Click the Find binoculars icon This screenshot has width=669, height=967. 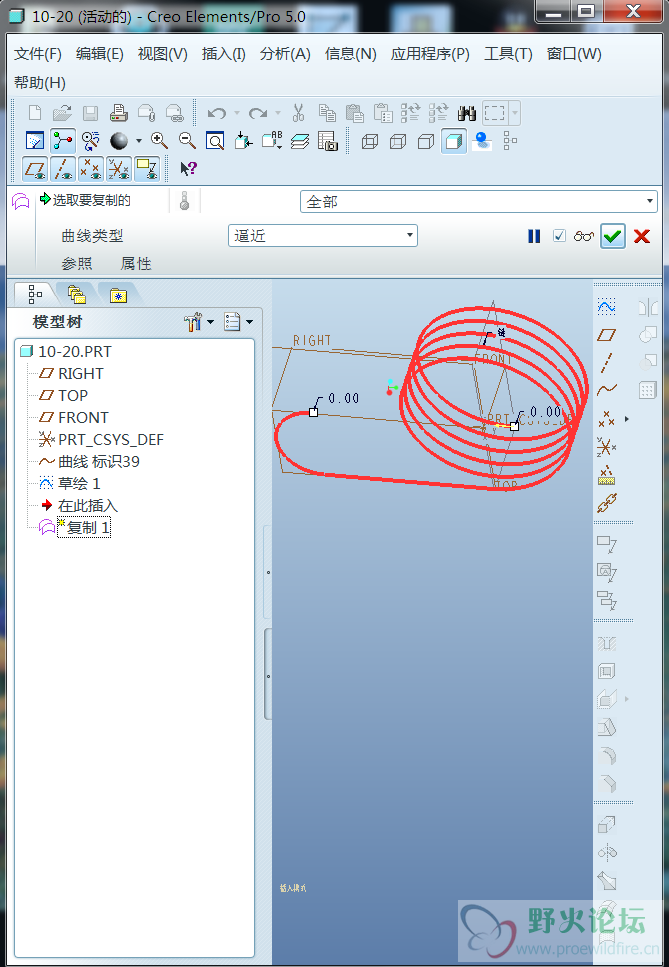coord(467,113)
